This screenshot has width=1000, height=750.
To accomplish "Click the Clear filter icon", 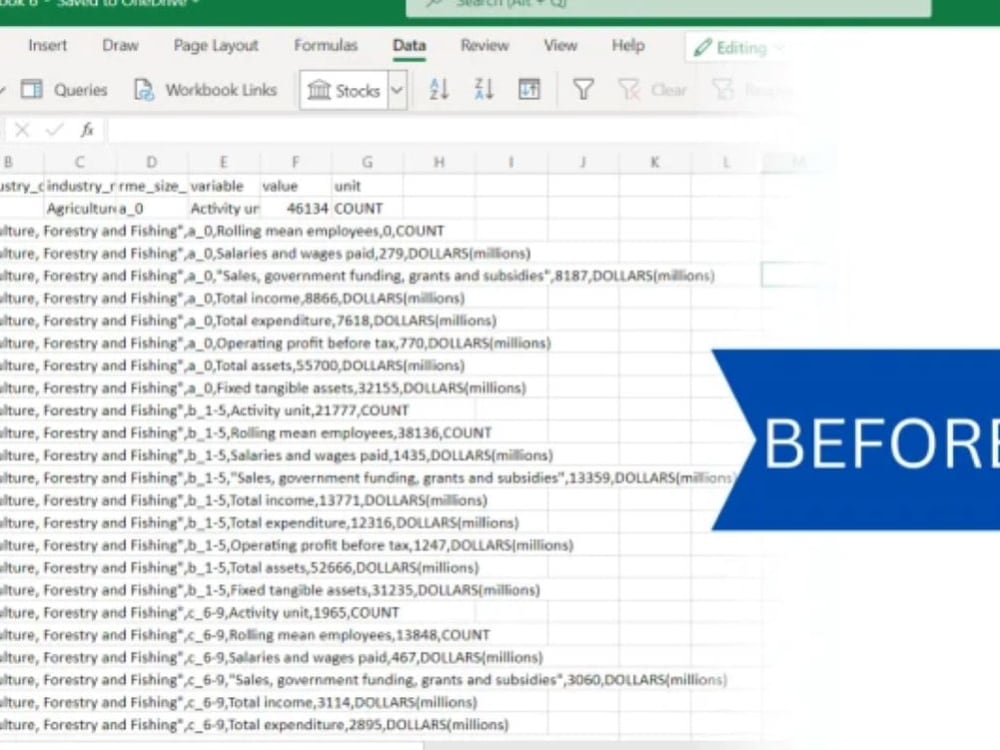I will pyautogui.click(x=628, y=88).
